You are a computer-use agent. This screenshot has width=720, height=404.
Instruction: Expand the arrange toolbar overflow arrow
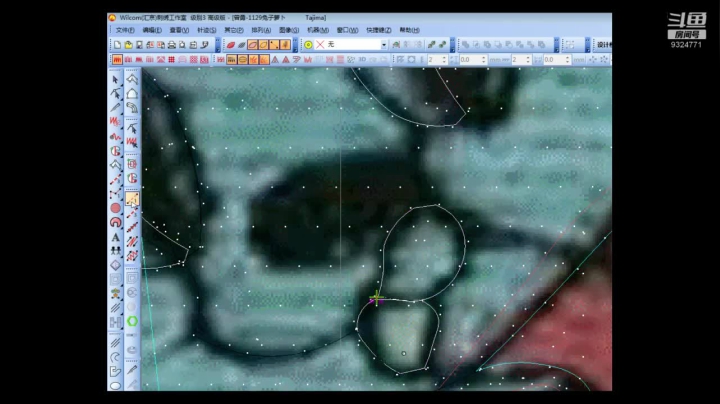[x=557, y=45]
